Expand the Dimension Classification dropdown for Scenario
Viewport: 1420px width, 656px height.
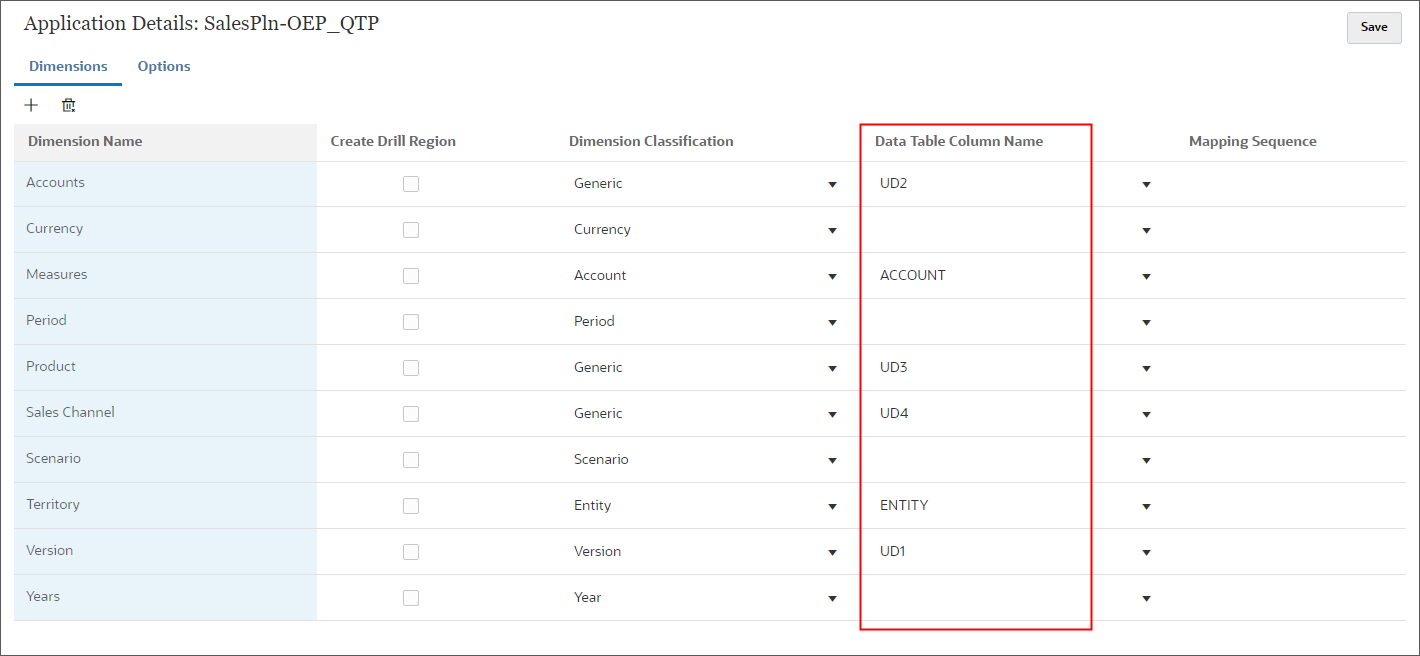832,460
